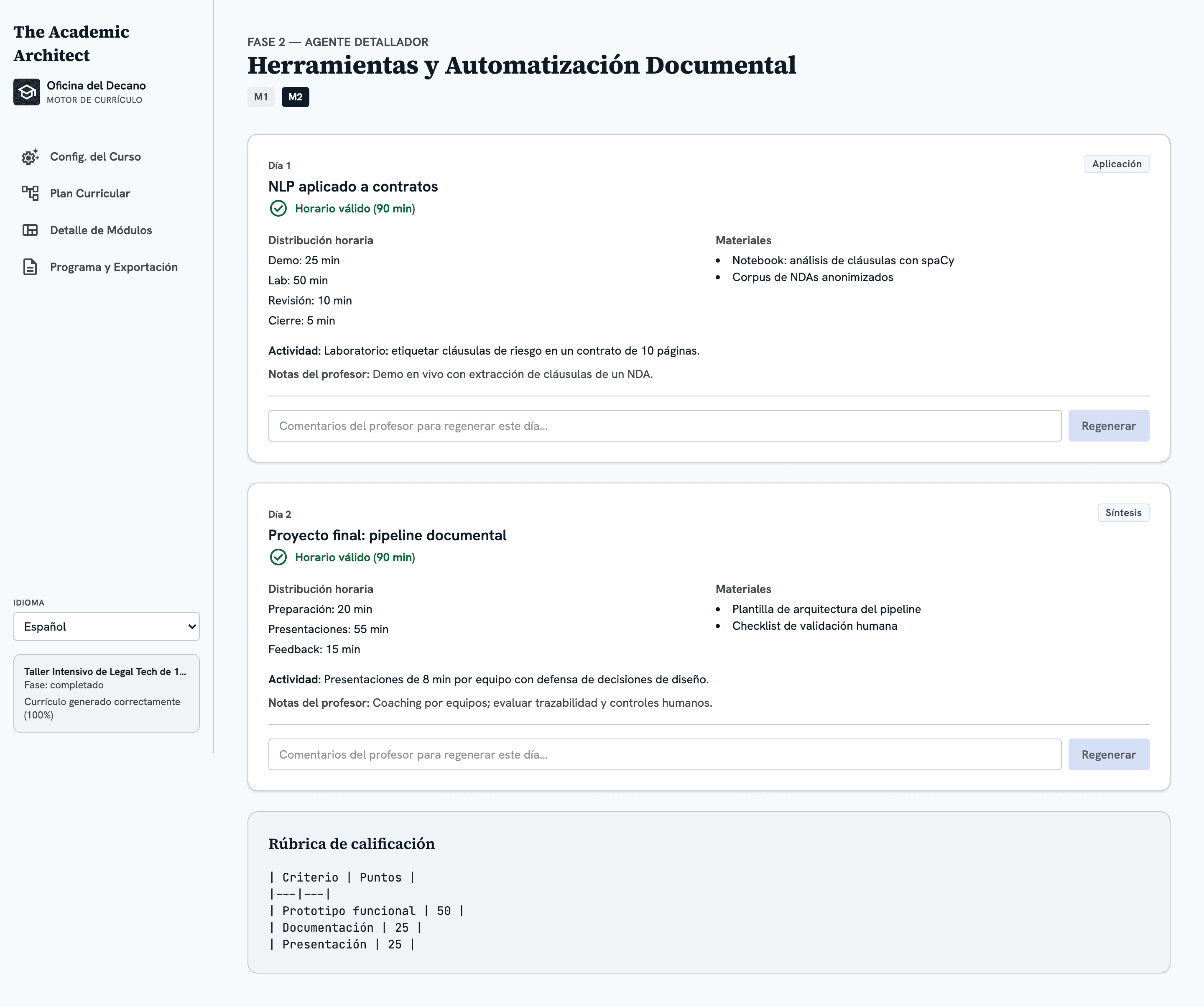Image resolution: width=1204 pixels, height=1007 pixels.
Task: Click 'Horario válido (90 min)' under Día 1
Action: click(x=355, y=208)
